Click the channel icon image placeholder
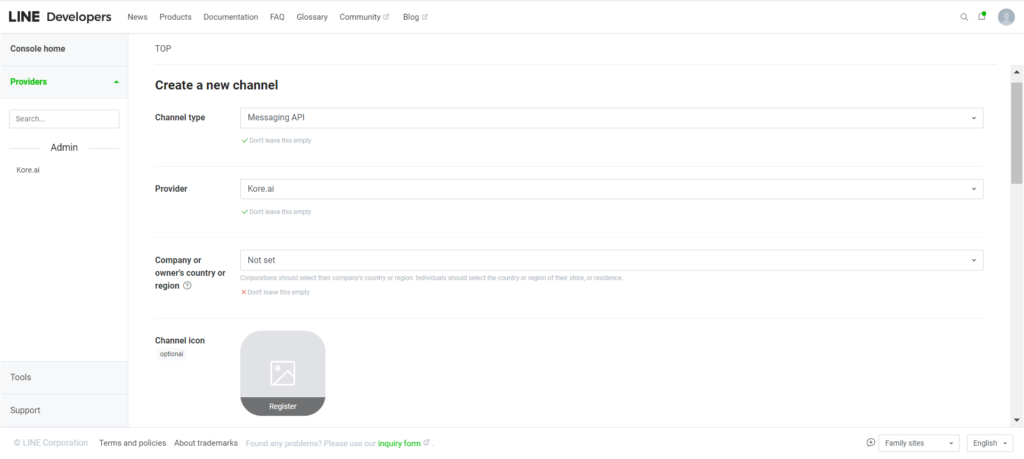The width and height of the screenshot is (1024, 459). click(x=282, y=365)
